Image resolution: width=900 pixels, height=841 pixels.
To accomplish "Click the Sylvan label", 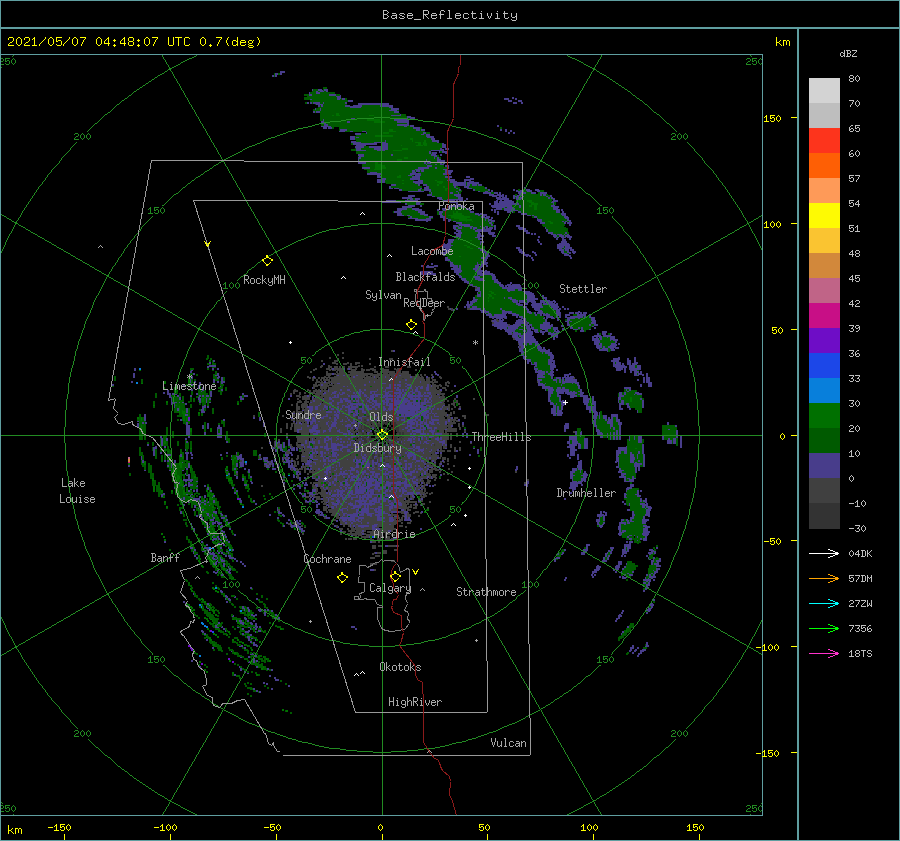I will pyautogui.click(x=383, y=295).
